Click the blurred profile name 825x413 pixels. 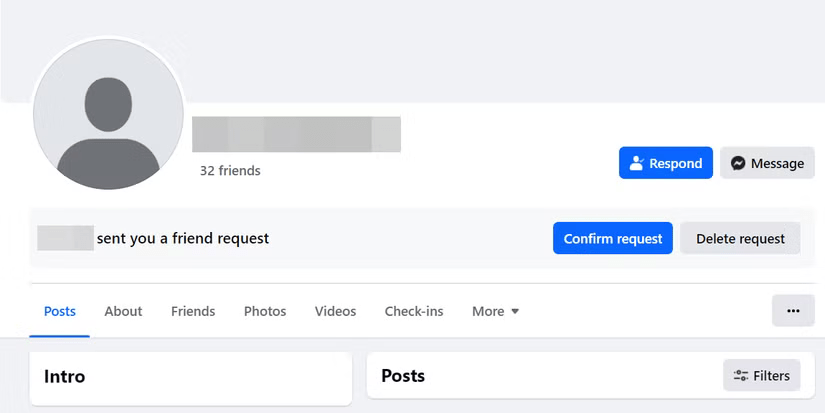296,134
